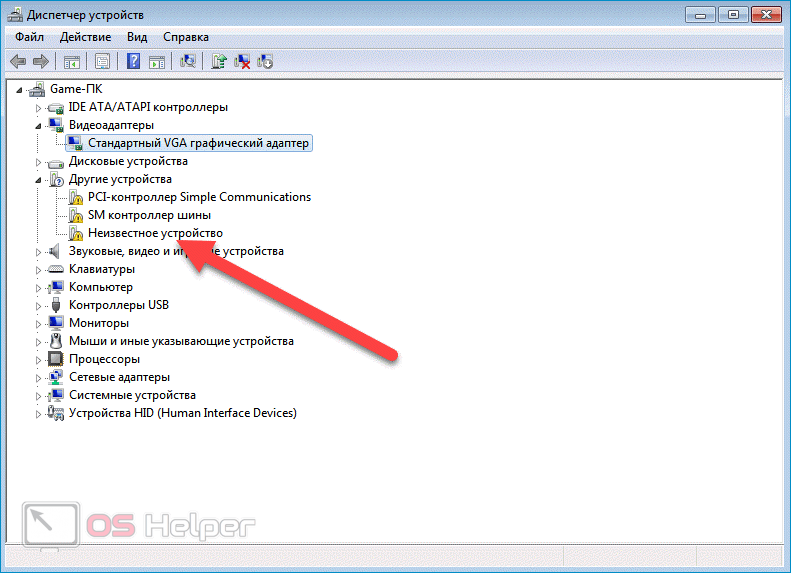791x573 pixels.
Task: Open the Файл menu
Action: click(29, 37)
